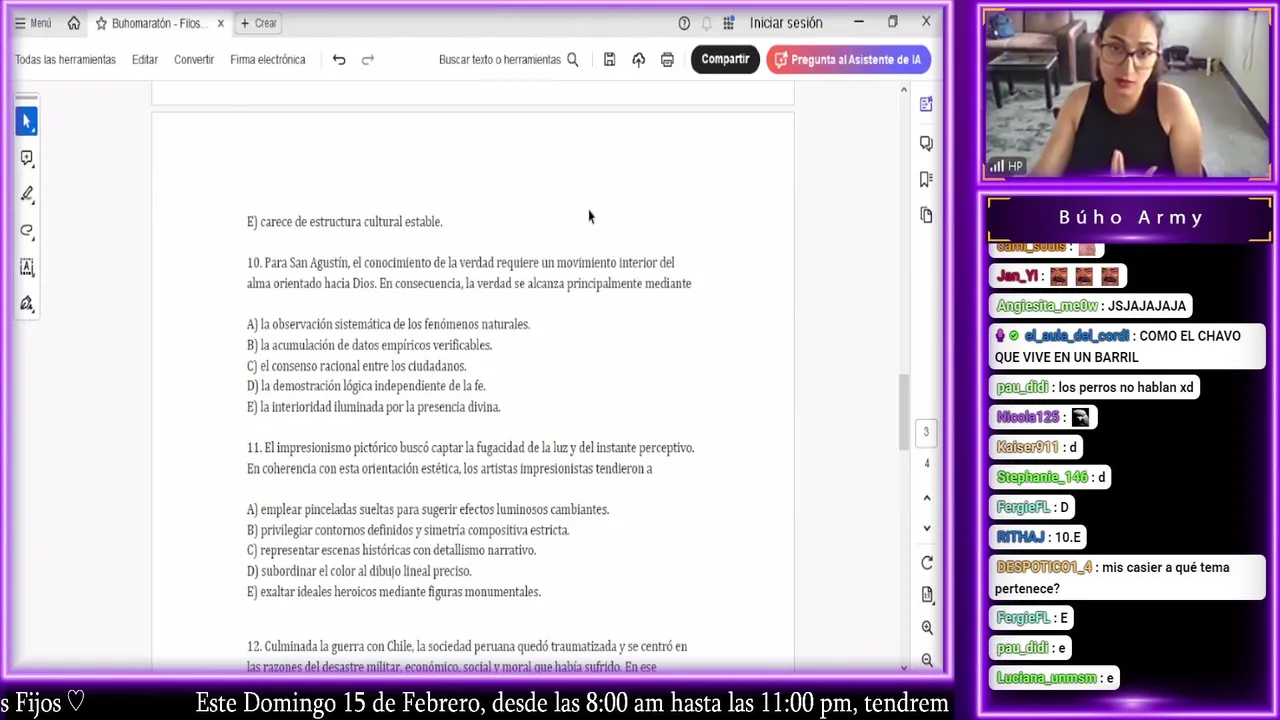Save the document with the disk icon
1280x720 pixels.
(x=609, y=60)
